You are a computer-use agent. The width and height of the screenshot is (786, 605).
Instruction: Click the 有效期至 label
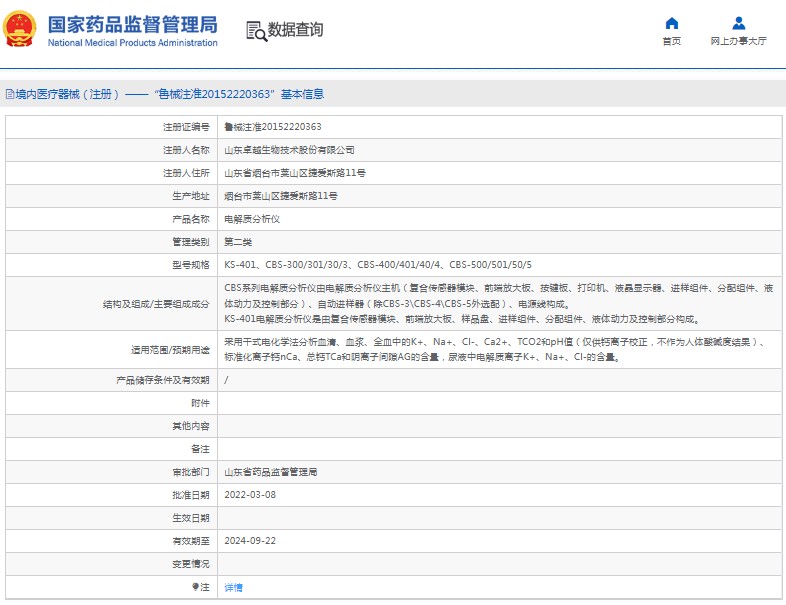point(191,541)
